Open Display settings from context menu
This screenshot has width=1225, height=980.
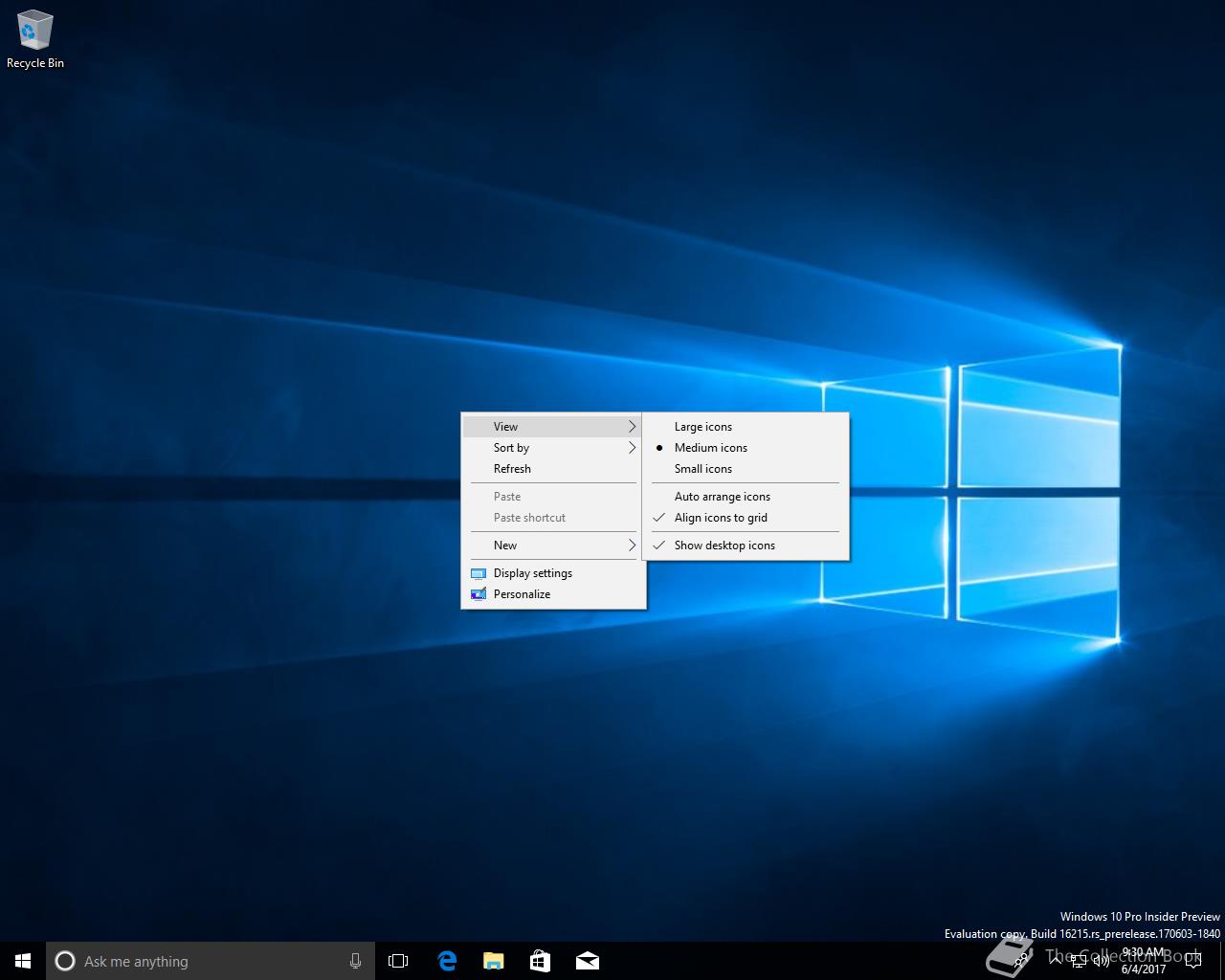pyautogui.click(x=532, y=573)
